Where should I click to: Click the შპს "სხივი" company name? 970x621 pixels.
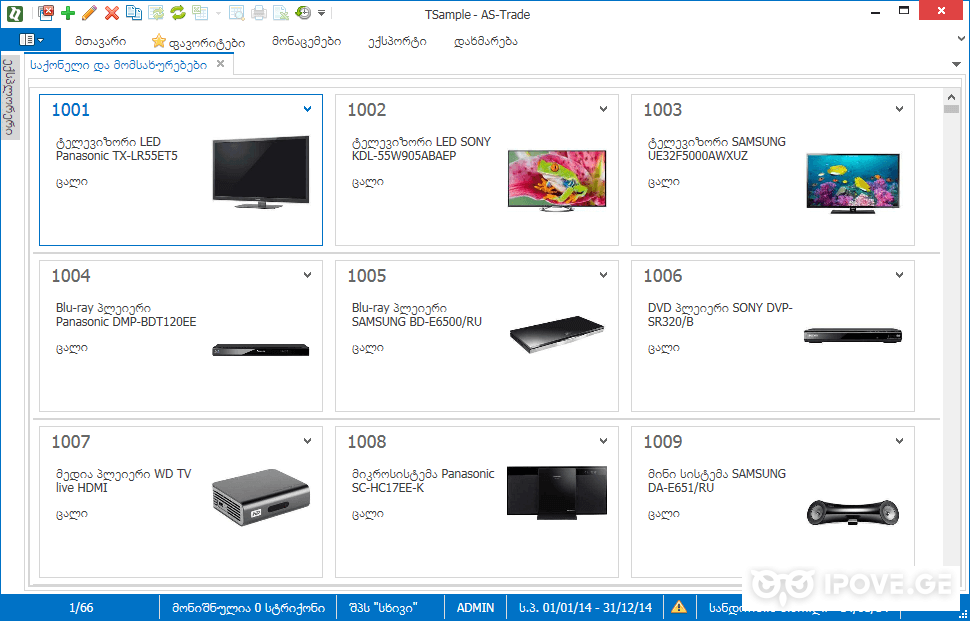pyautogui.click(x=383, y=608)
